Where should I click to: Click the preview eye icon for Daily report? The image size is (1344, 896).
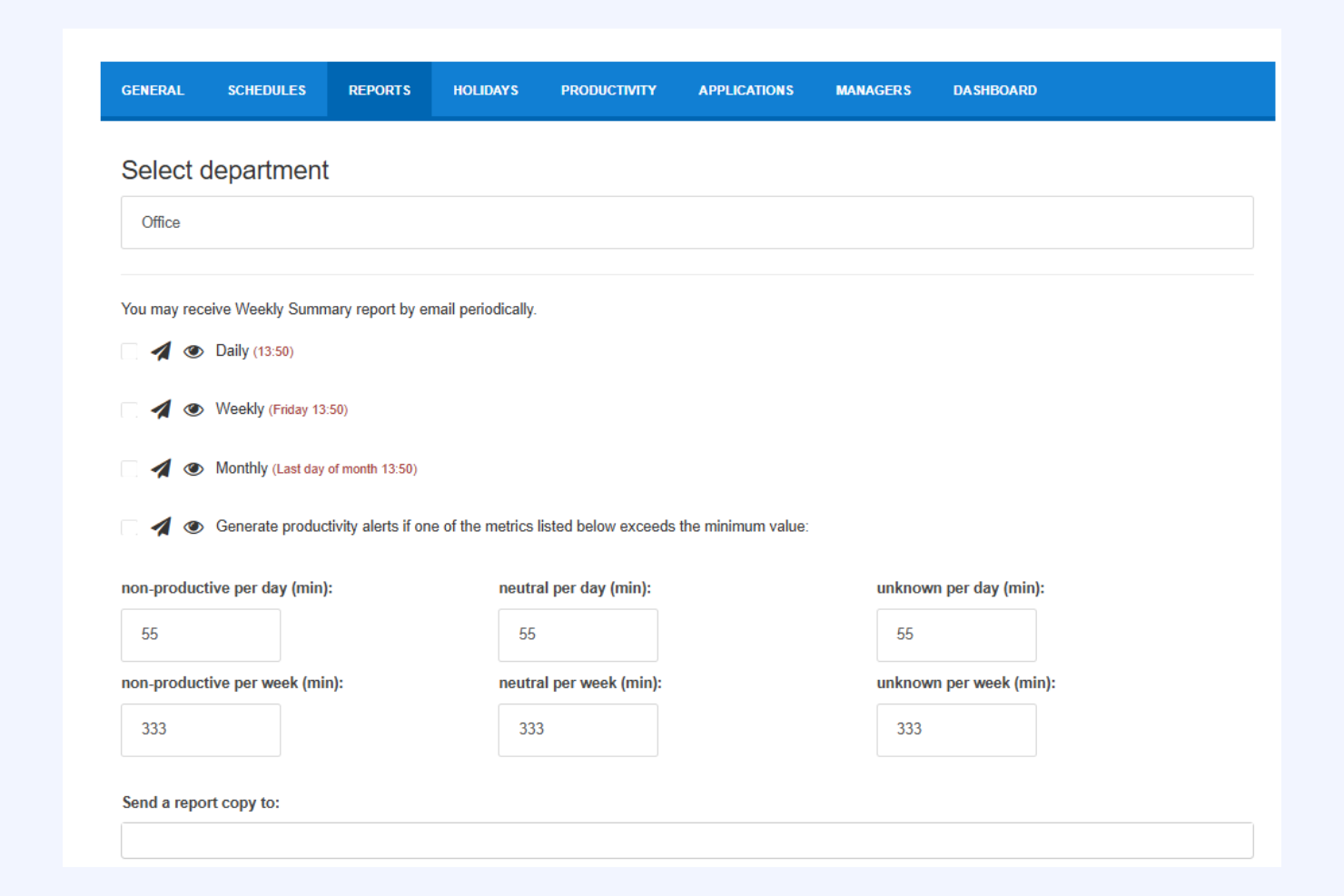click(193, 351)
